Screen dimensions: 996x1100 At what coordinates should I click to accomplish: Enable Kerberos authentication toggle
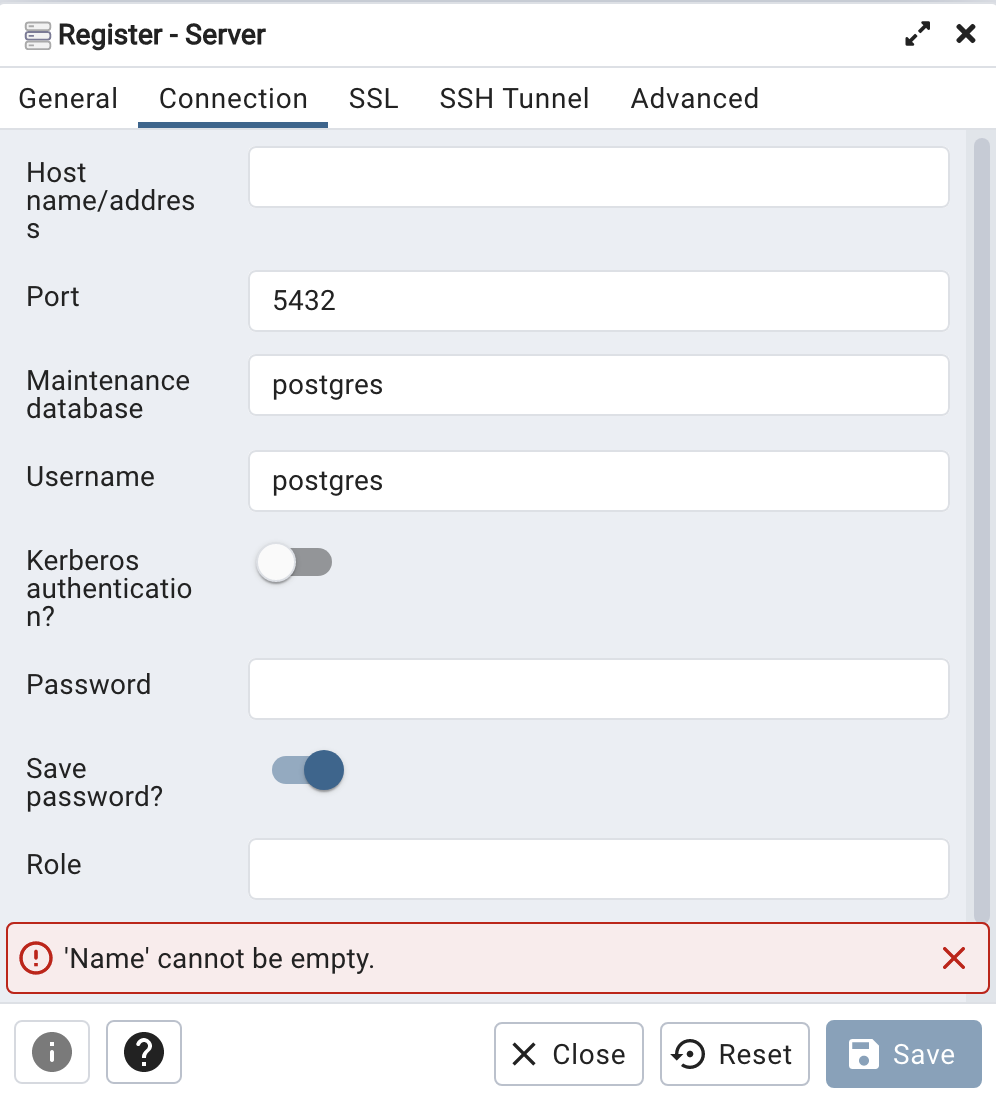[294, 562]
